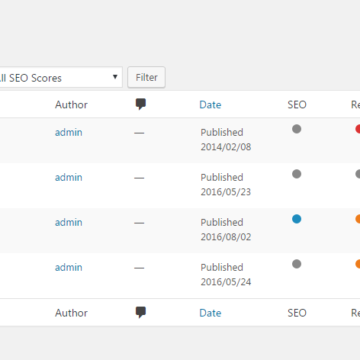Click the Published 2014/02/08 date cell
The height and width of the screenshot is (360, 360).
[226, 139]
